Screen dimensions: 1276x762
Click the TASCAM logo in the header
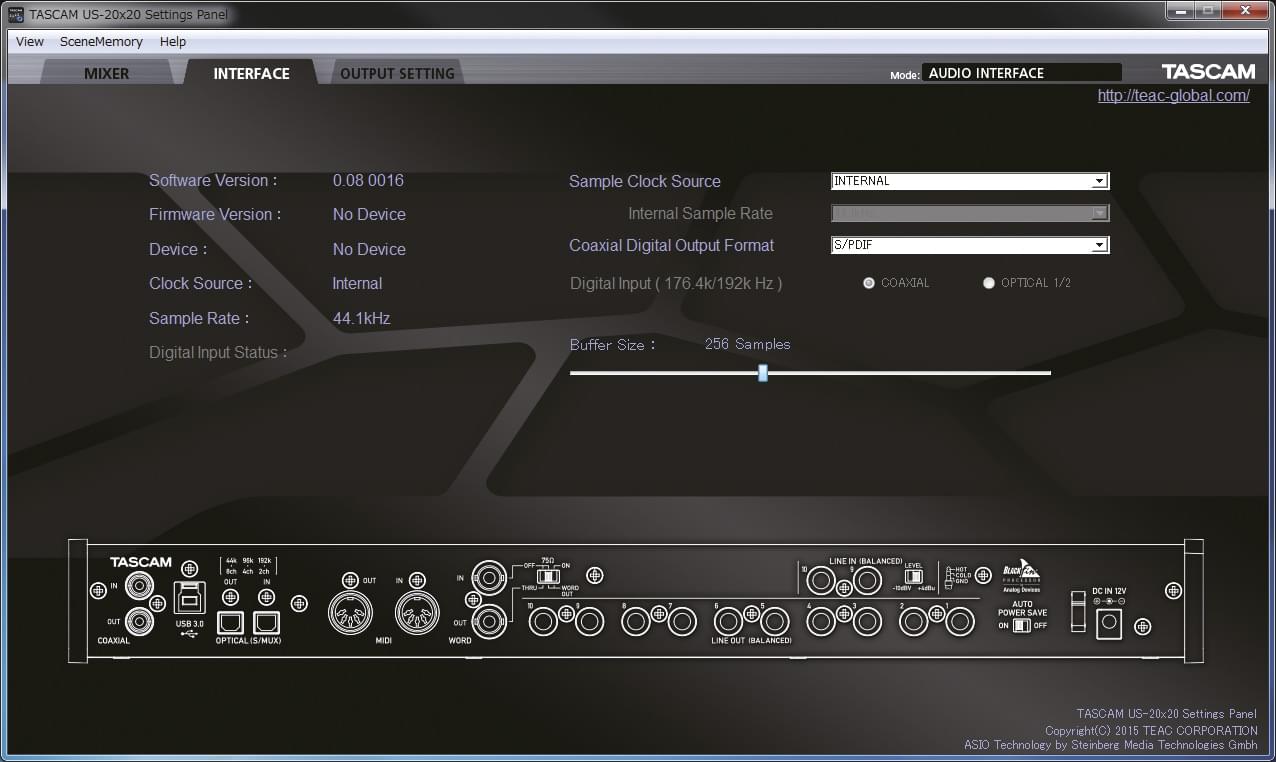click(1208, 72)
